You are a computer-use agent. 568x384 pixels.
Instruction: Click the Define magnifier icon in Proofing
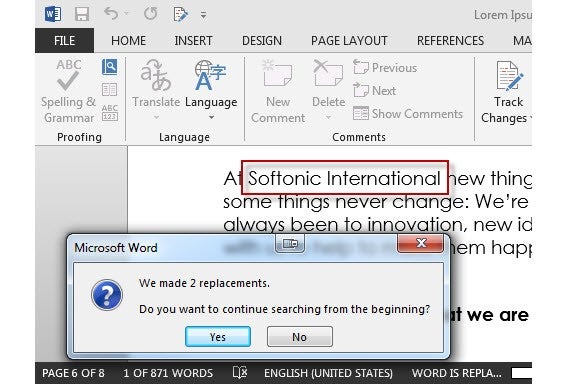click(x=109, y=67)
